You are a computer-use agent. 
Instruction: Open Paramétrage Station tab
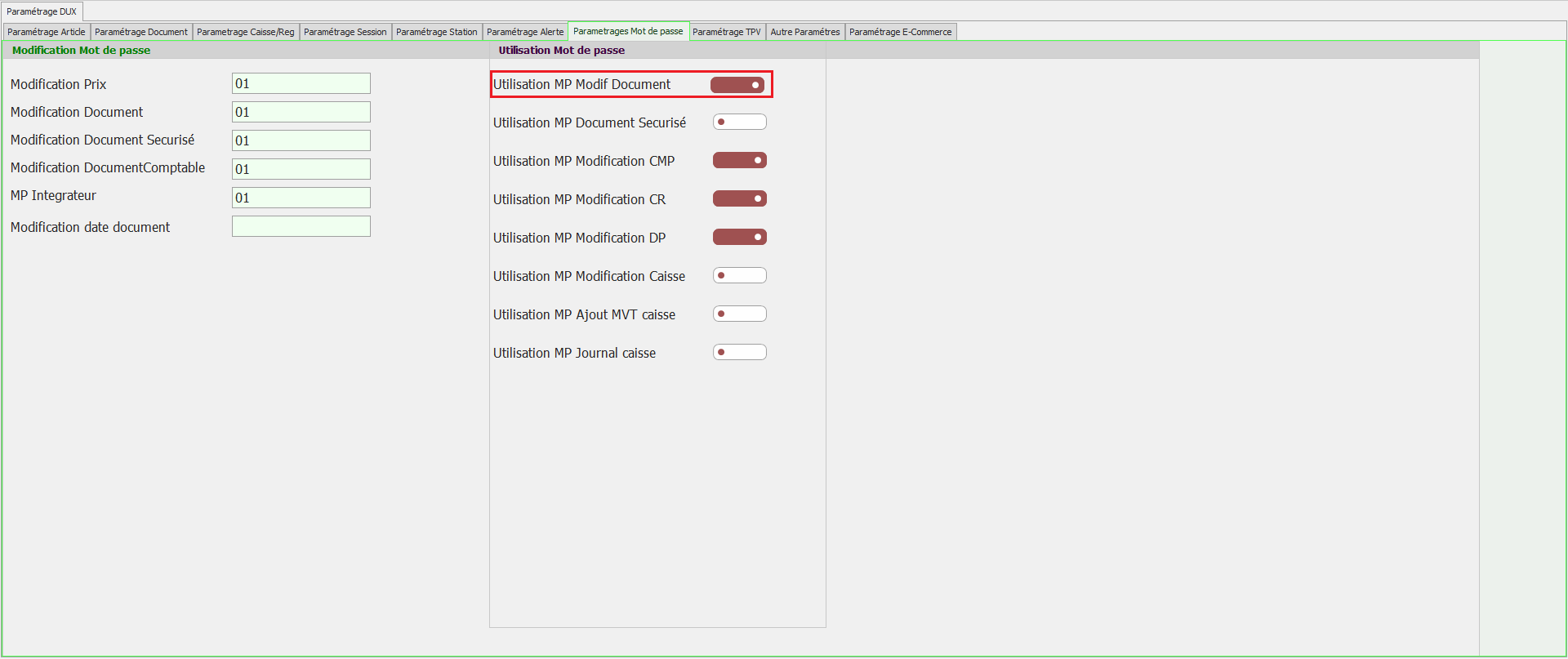coord(437,32)
